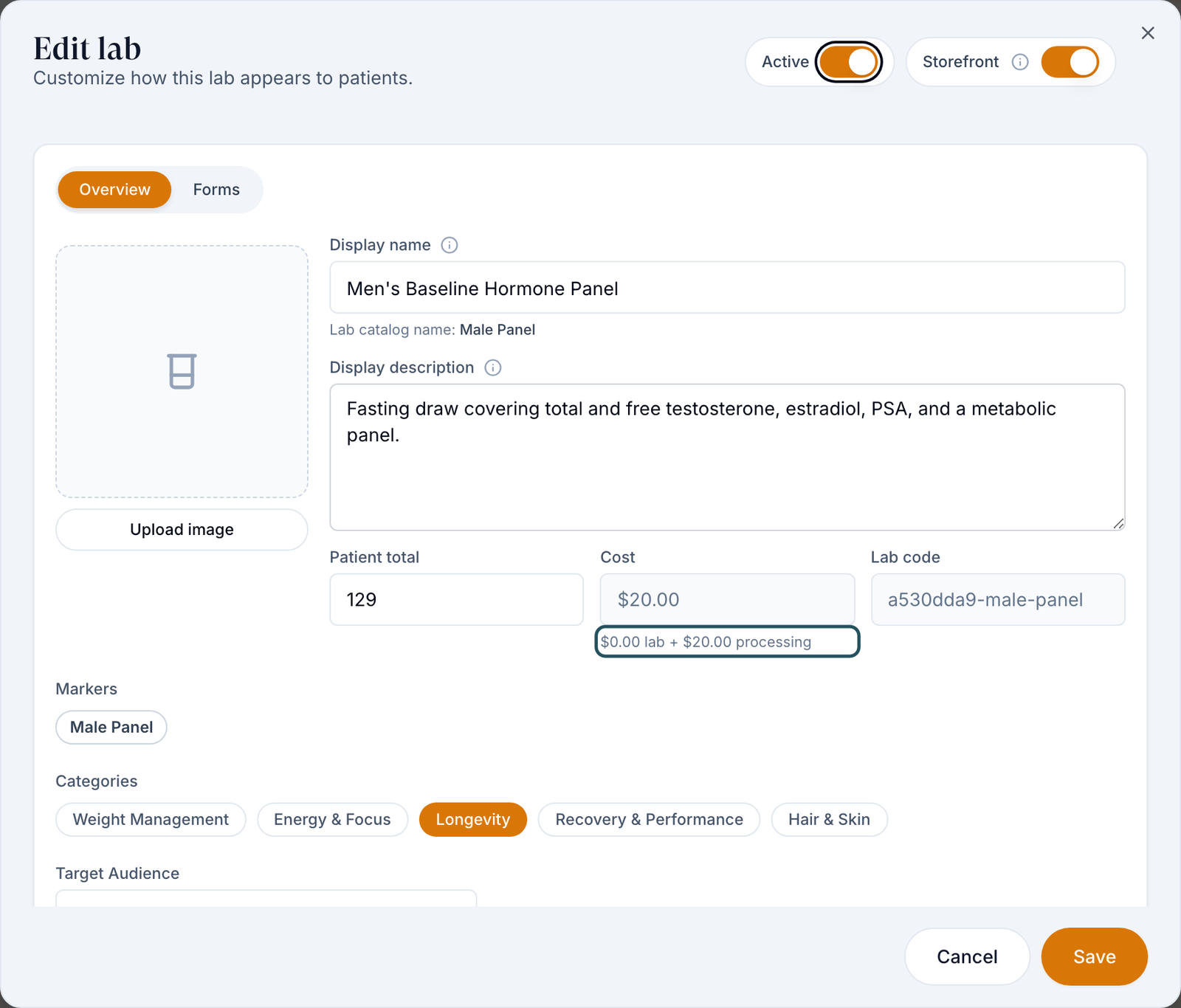Screen dimensions: 1181x1008
Task: Select the Energy & Focus category
Action: click(332, 820)
